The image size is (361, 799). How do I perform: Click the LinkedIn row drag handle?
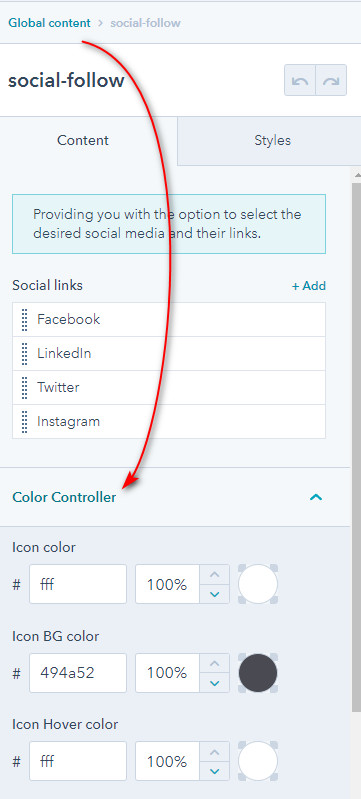pyautogui.click(x=24, y=354)
